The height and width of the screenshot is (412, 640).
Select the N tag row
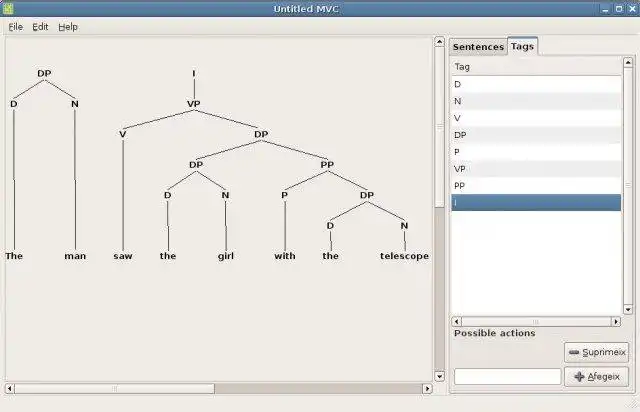click(x=536, y=101)
